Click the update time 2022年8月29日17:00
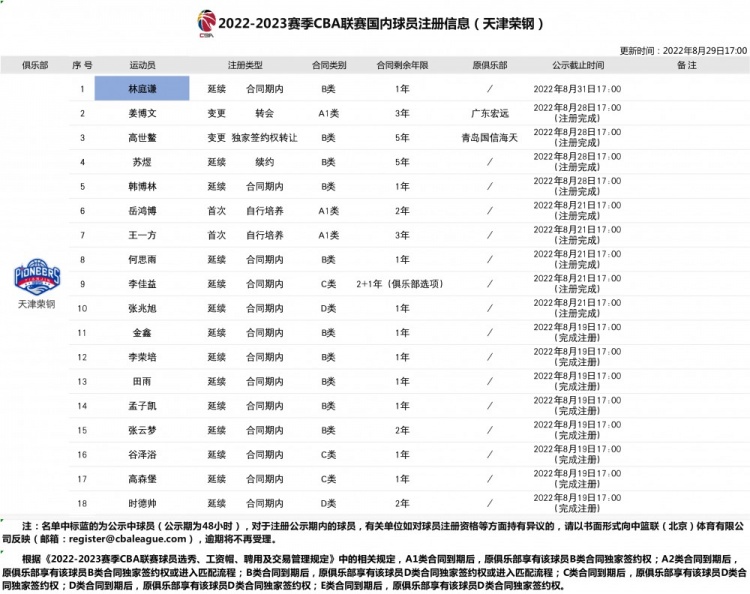Viewport: 750px width, 594px height. pyautogui.click(x=705, y=51)
